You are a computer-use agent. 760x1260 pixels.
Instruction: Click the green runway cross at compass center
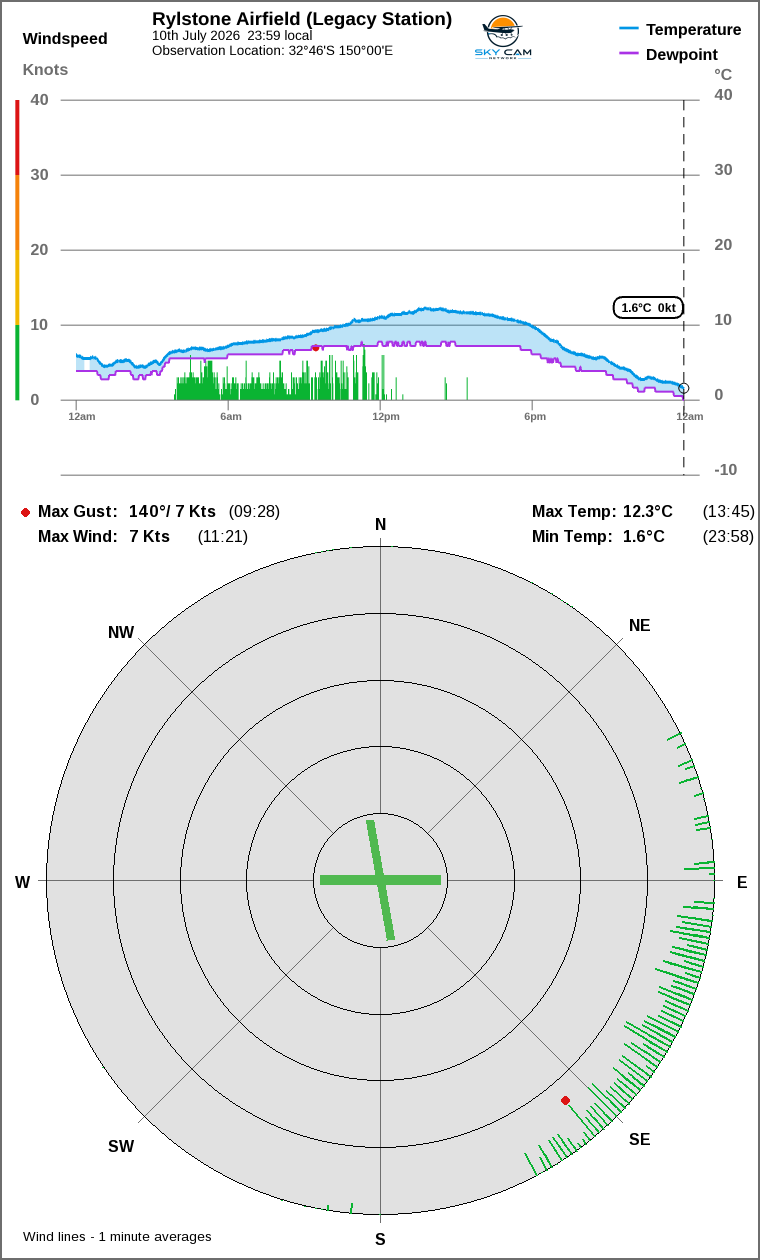coord(380,880)
